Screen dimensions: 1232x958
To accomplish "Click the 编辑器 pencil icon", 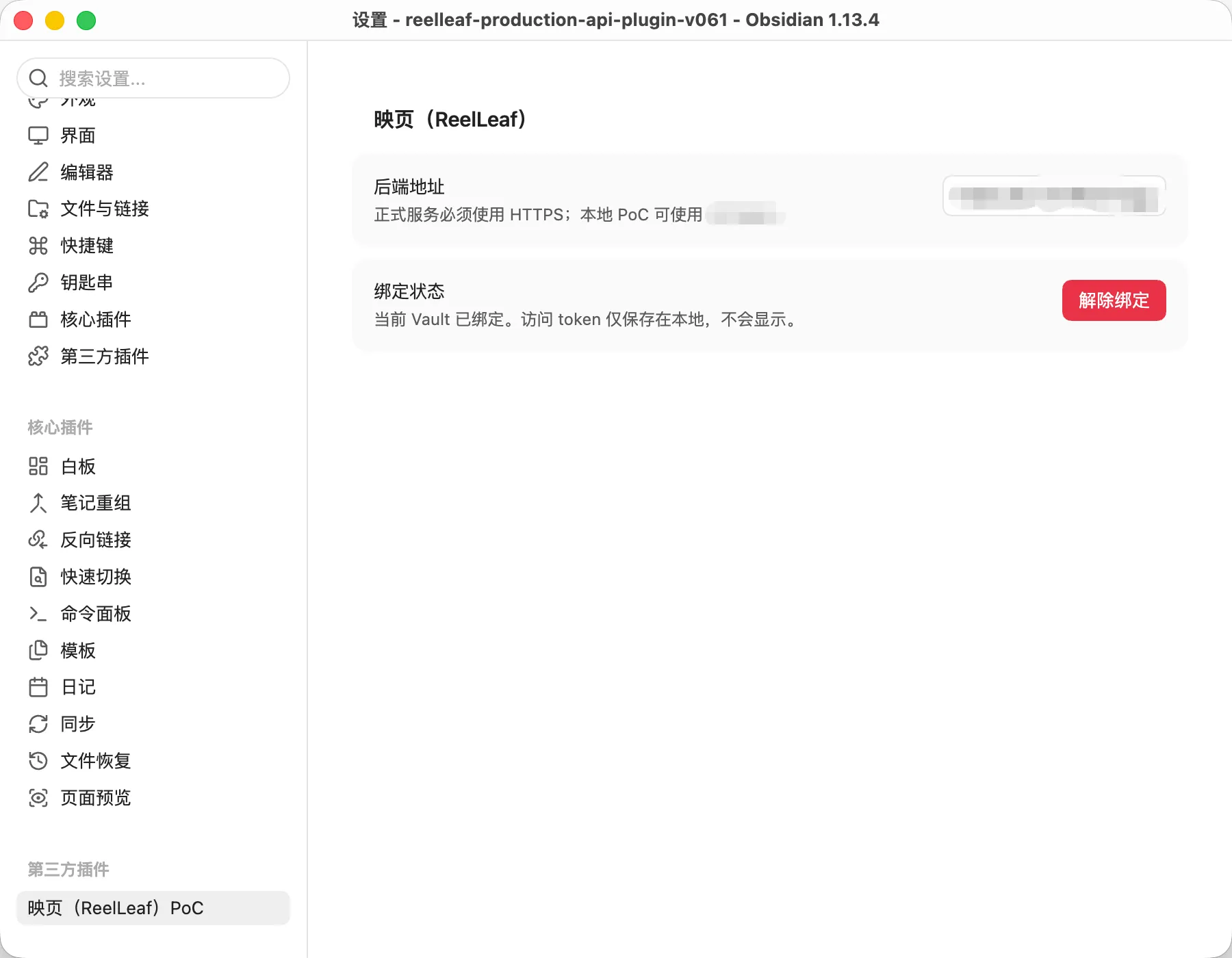I will click(38, 172).
